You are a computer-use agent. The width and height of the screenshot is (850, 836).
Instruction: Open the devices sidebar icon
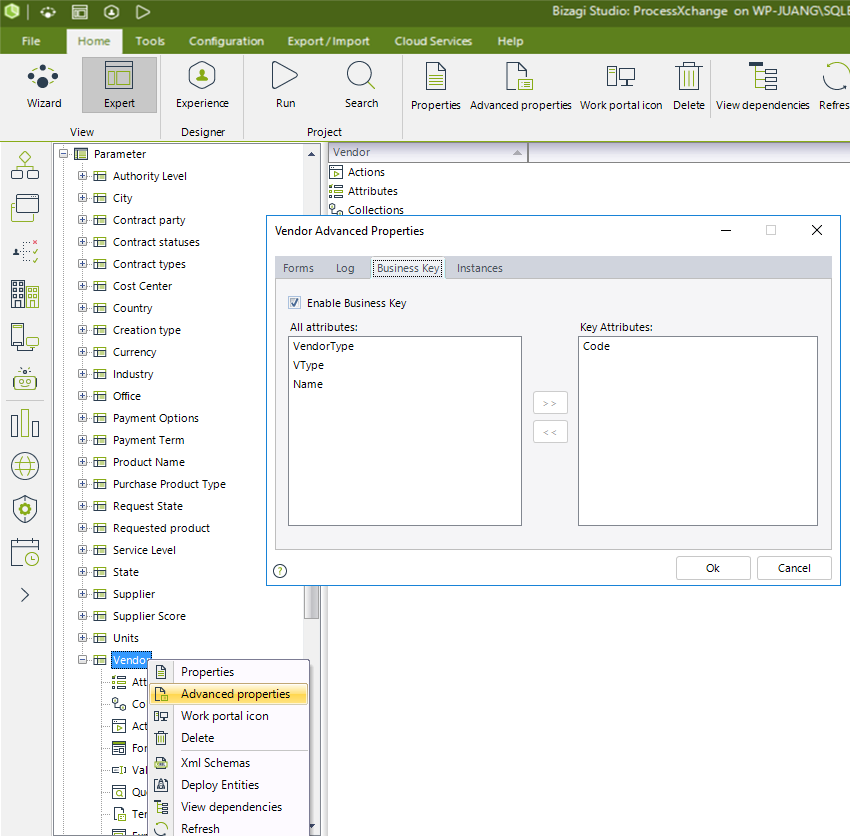click(x=25, y=336)
